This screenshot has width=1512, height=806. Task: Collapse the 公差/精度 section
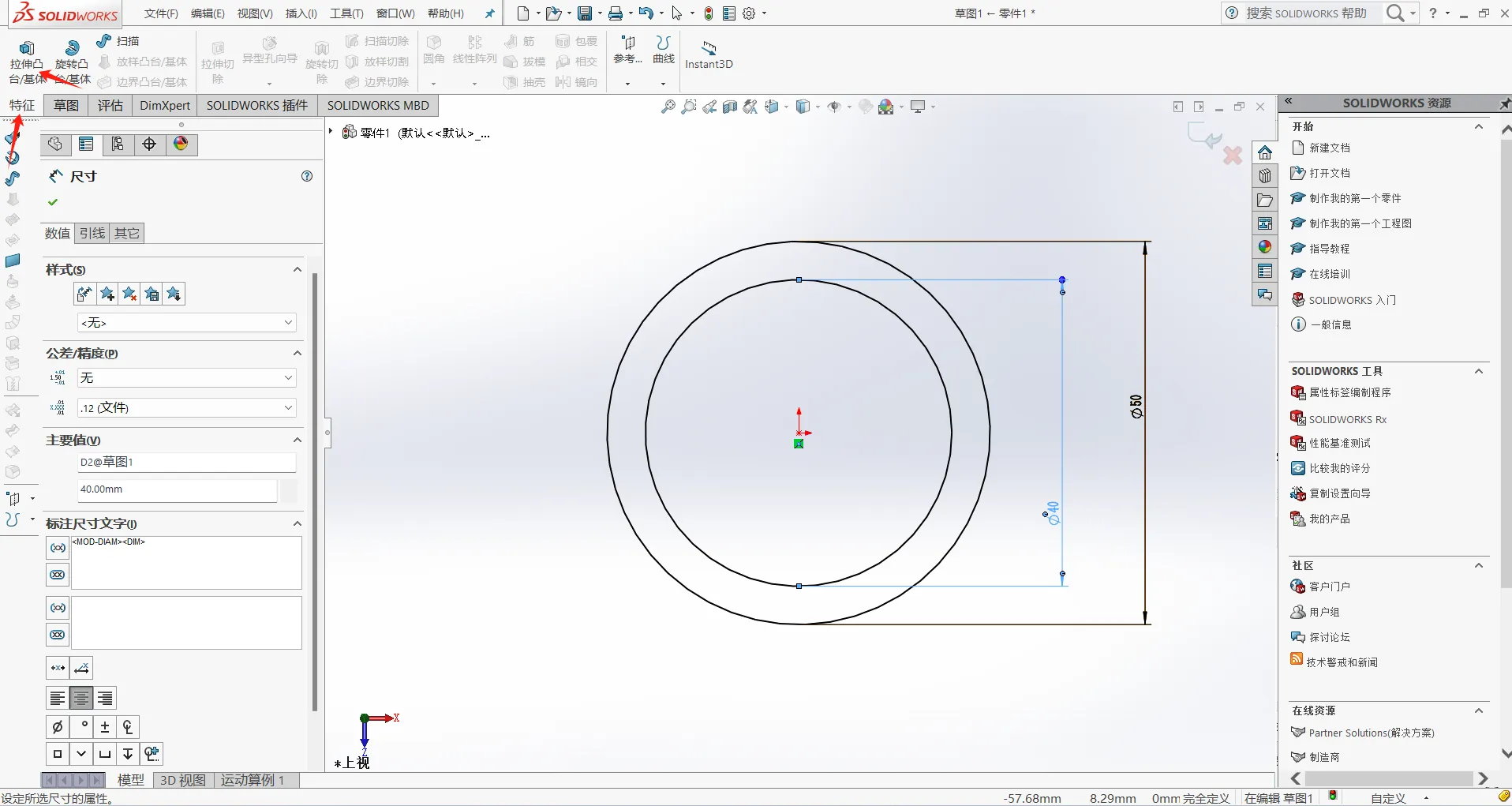(x=298, y=353)
